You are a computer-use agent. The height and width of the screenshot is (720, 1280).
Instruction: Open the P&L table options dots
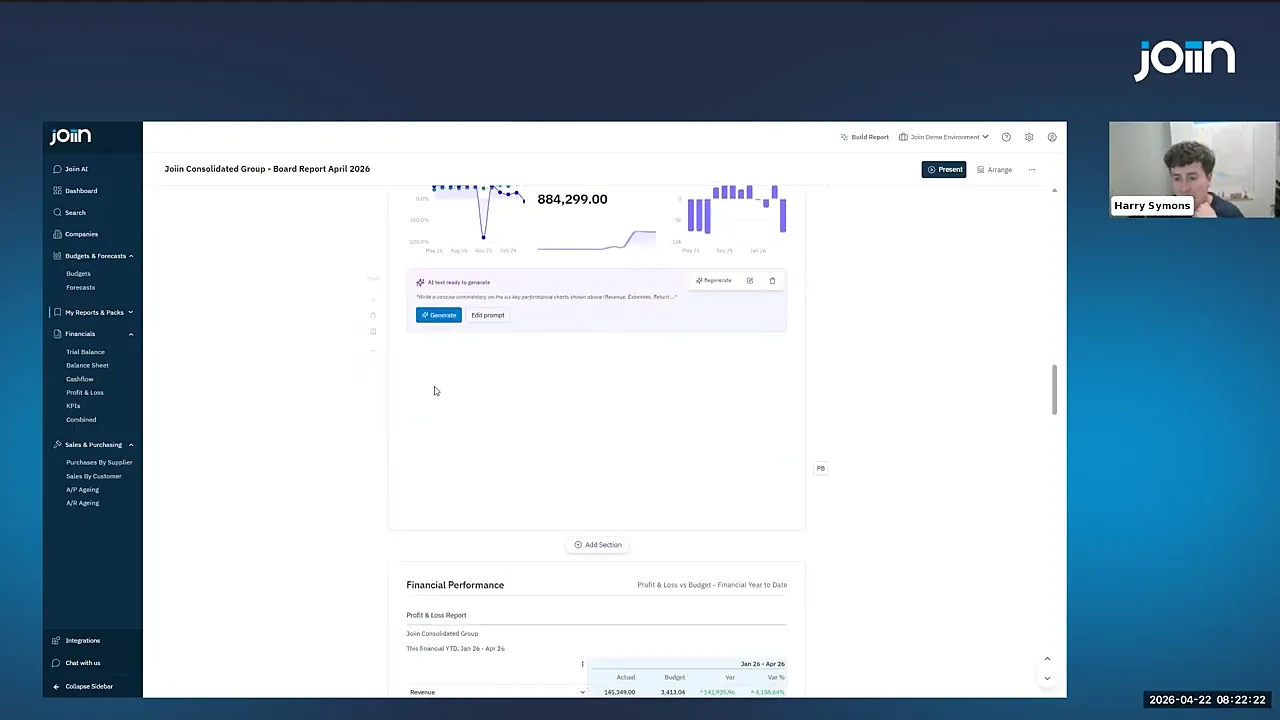(582, 664)
